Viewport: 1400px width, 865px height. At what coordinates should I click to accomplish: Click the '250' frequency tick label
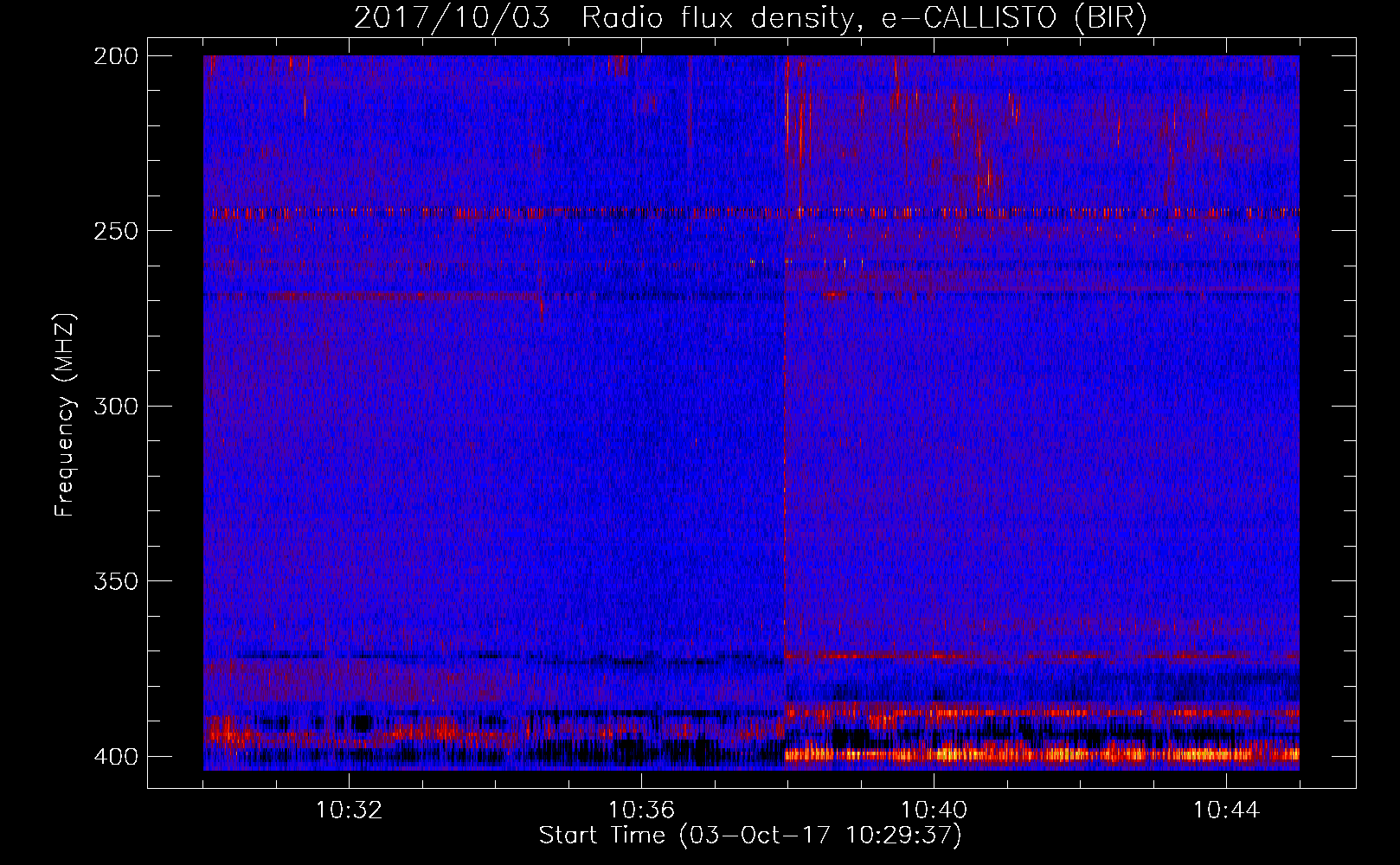tap(116, 231)
